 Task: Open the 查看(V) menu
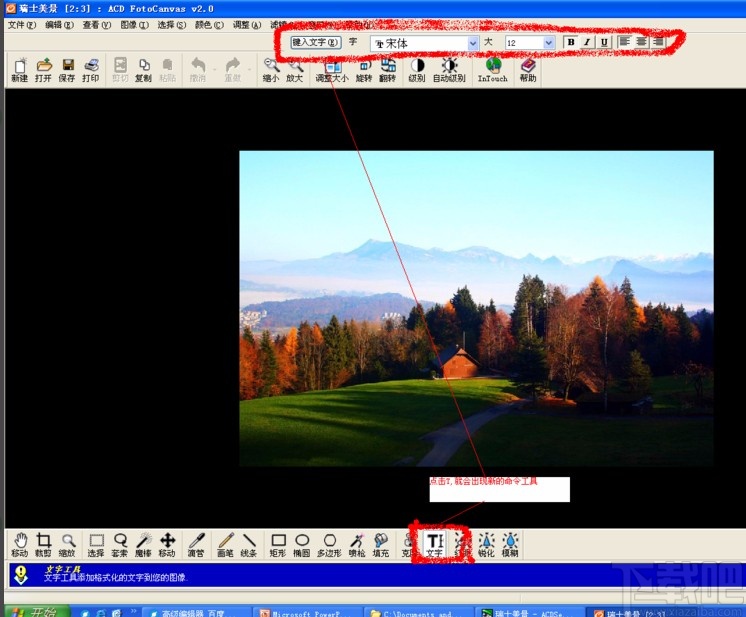[x=97, y=25]
